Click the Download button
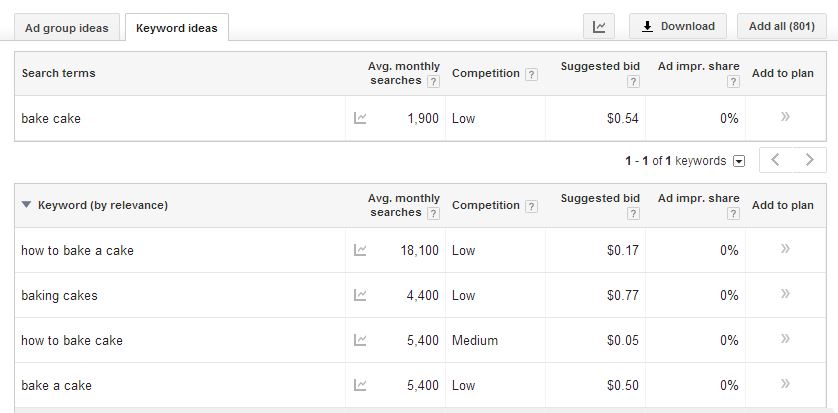The height and width of the screenshot is (413, 838). 678,27
